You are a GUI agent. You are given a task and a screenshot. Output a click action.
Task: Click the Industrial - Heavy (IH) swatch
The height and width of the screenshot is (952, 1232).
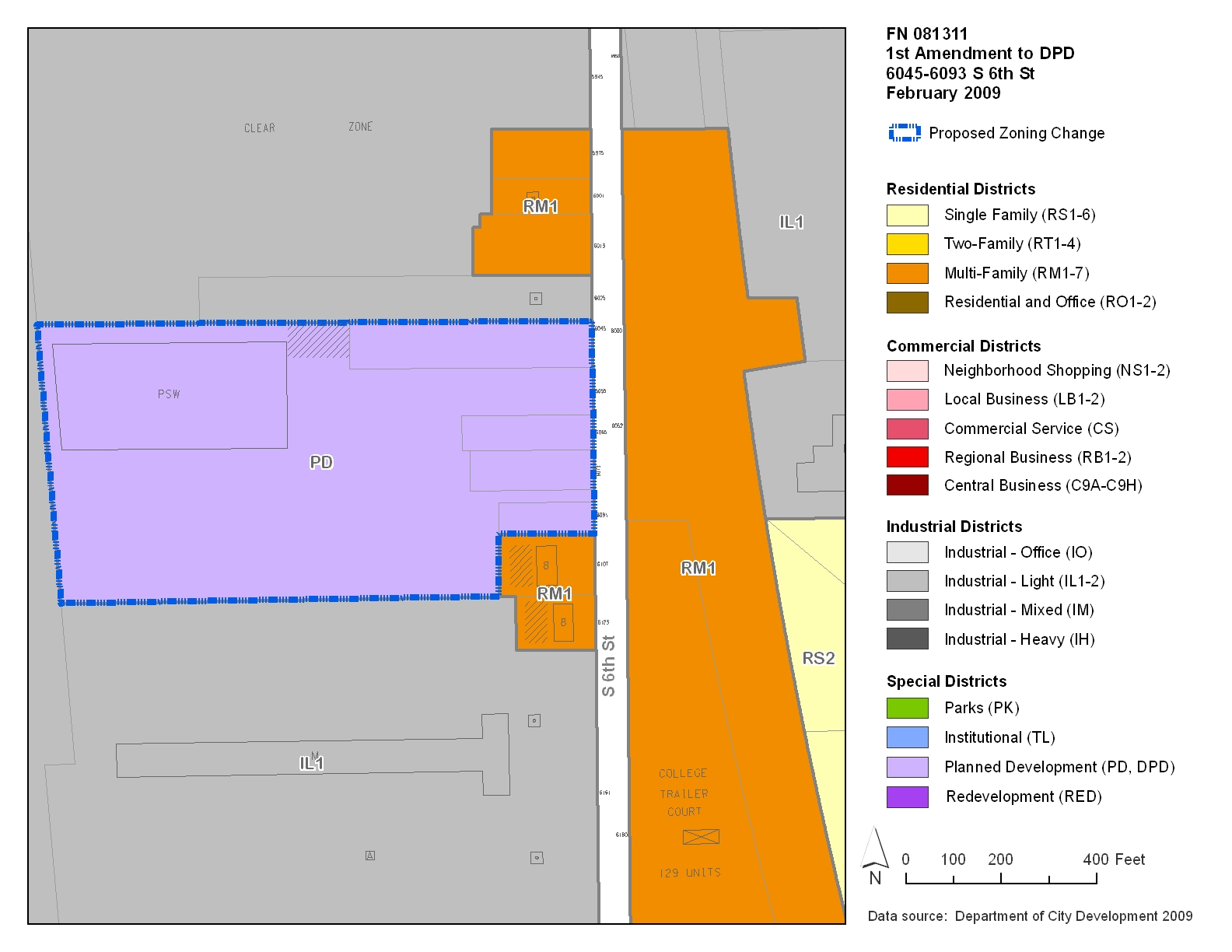pyautogui.click(x=907, y=639)
